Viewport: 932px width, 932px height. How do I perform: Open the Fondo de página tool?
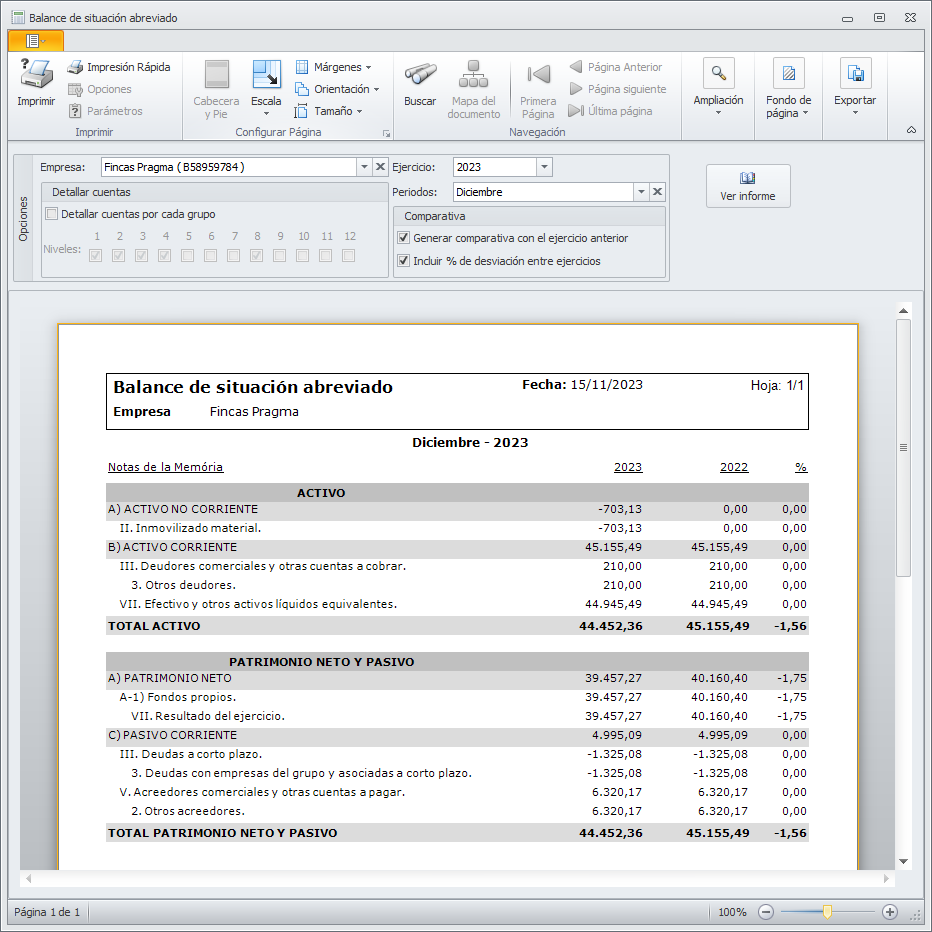(x=788, y=75)
